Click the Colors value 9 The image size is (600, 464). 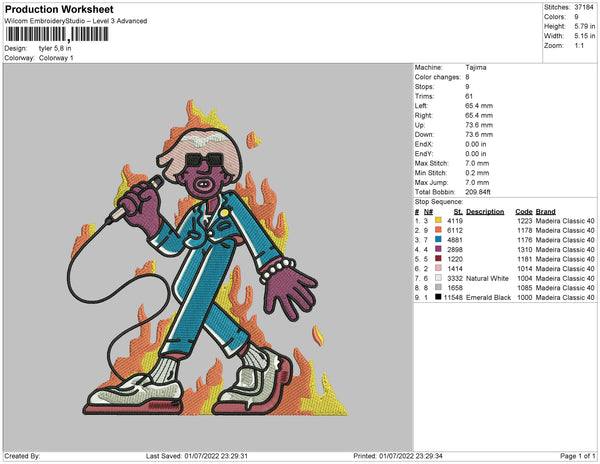click(576, 17)
